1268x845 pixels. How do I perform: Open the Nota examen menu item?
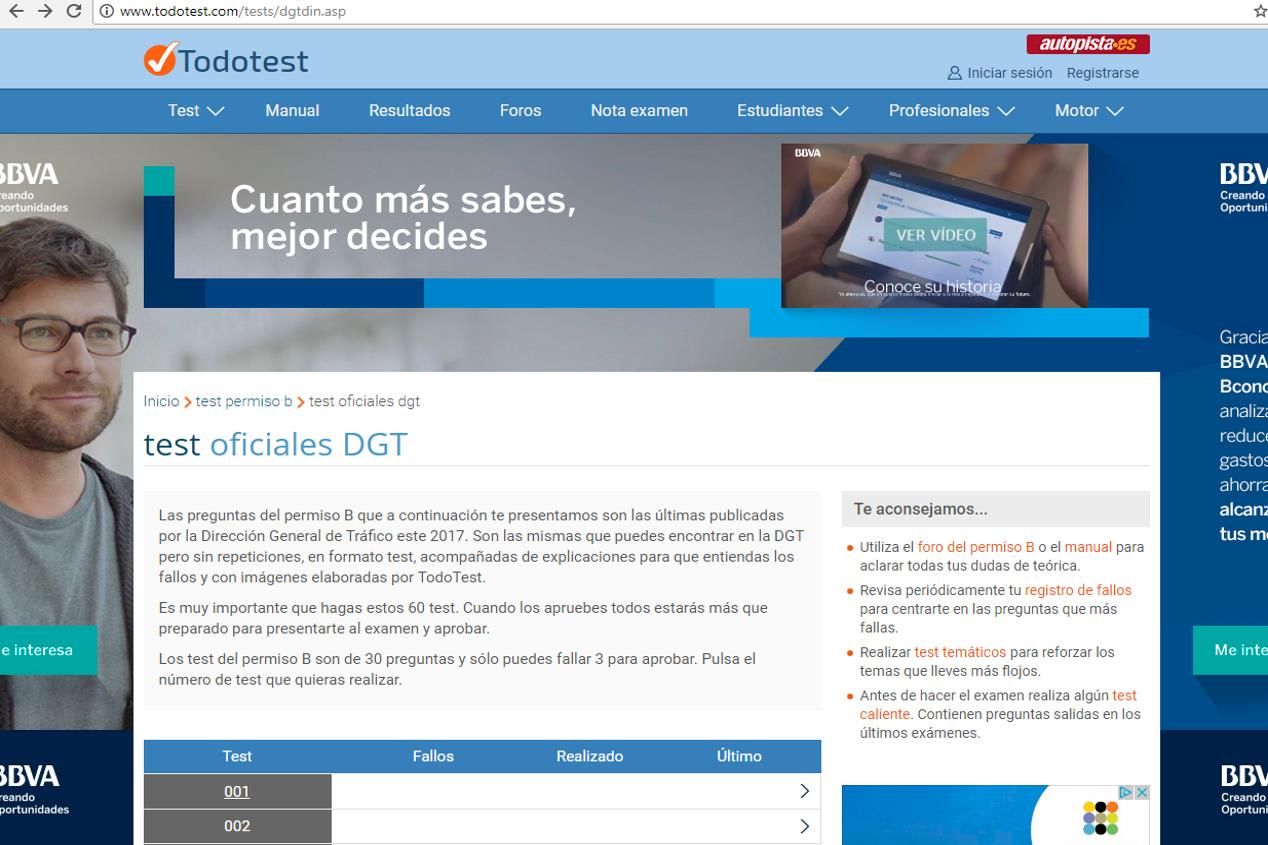click(x=639, y=111)
